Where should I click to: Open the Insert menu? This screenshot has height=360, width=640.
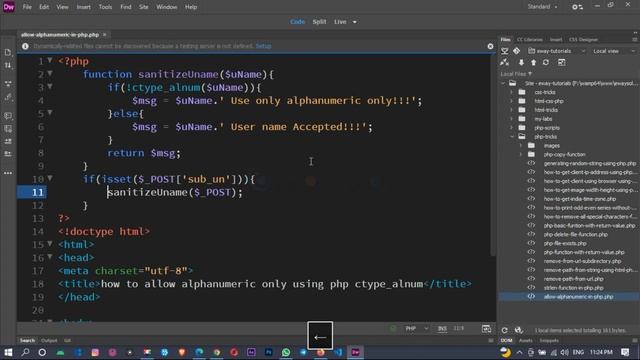coord(84,7)
